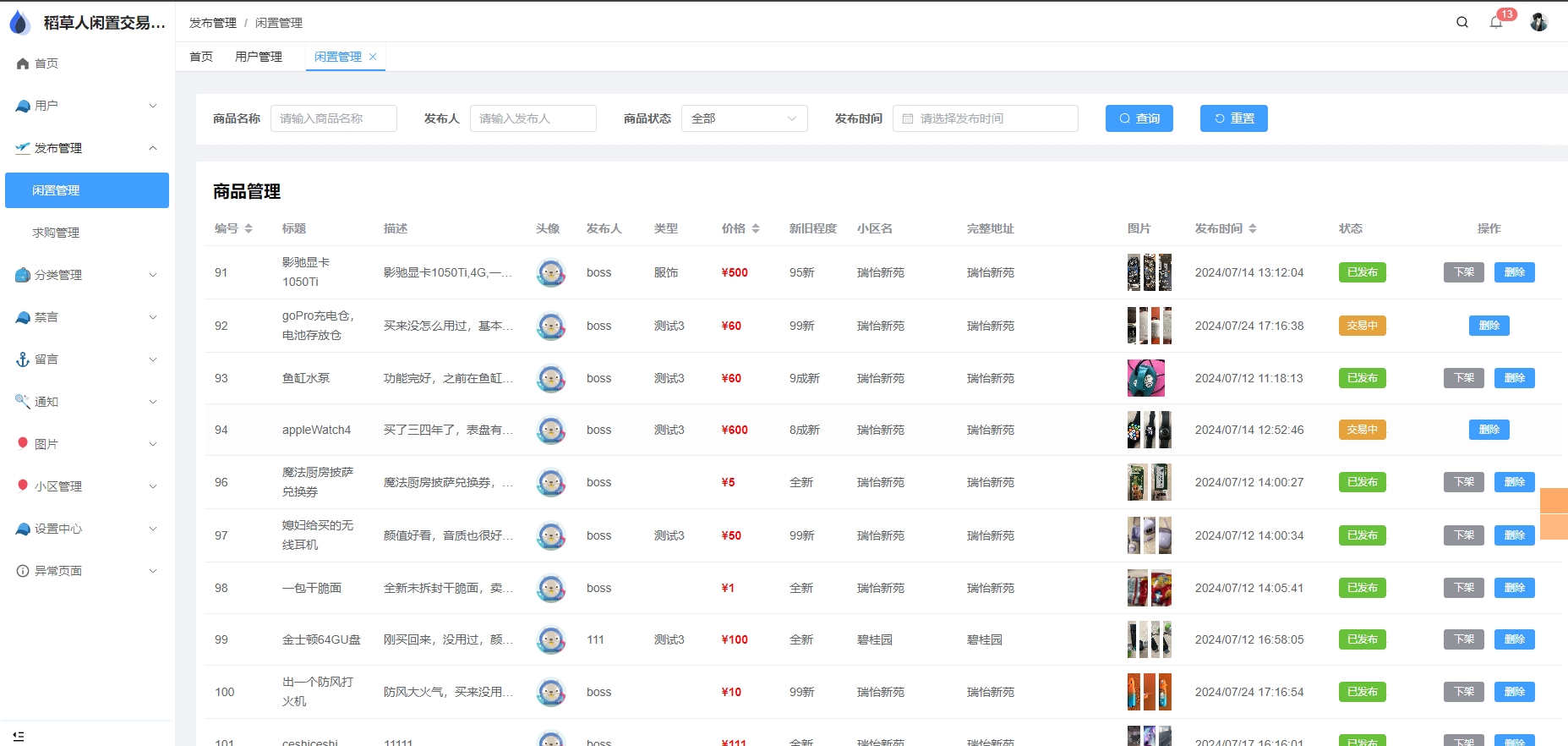Click 发布管理 in the breadcrumb

click(213, 23)
